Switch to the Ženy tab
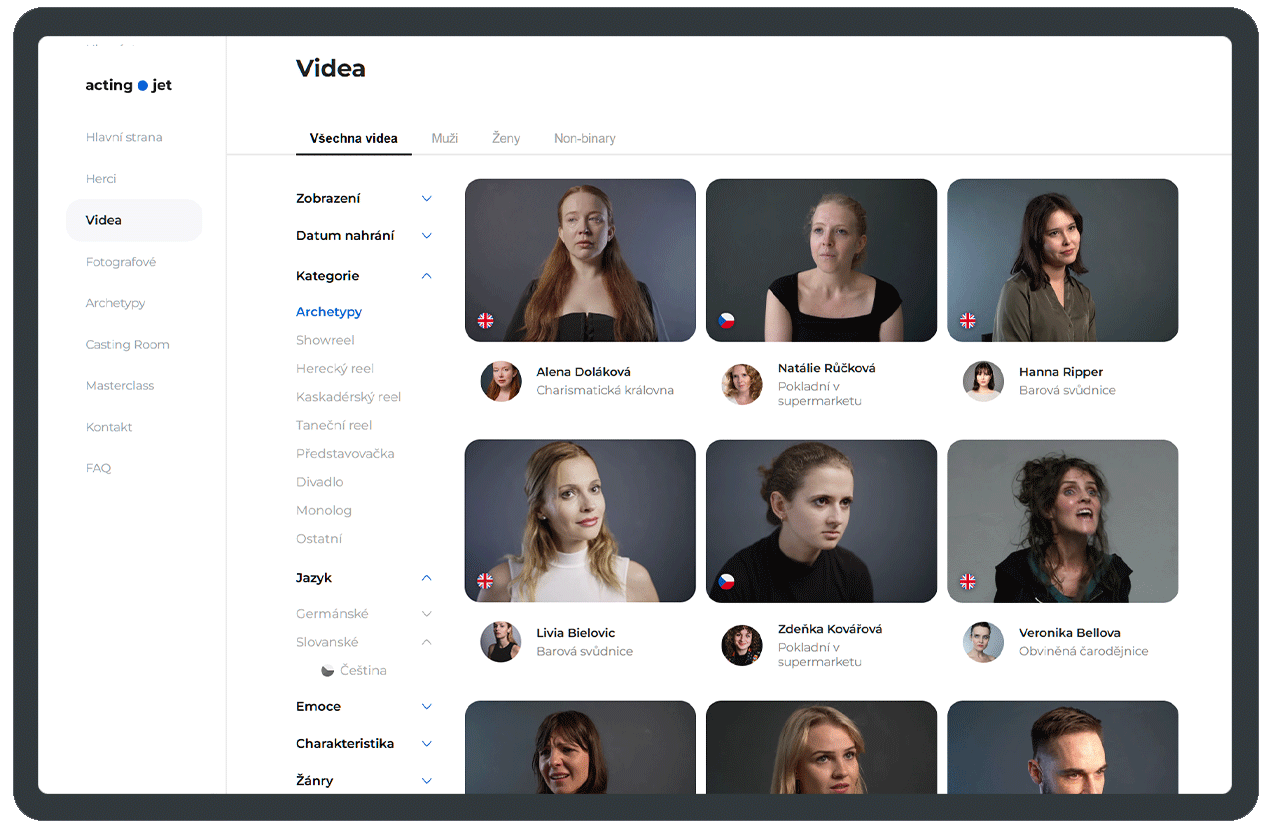Viewport: 1268px width, 836px height. pos(506,138)
